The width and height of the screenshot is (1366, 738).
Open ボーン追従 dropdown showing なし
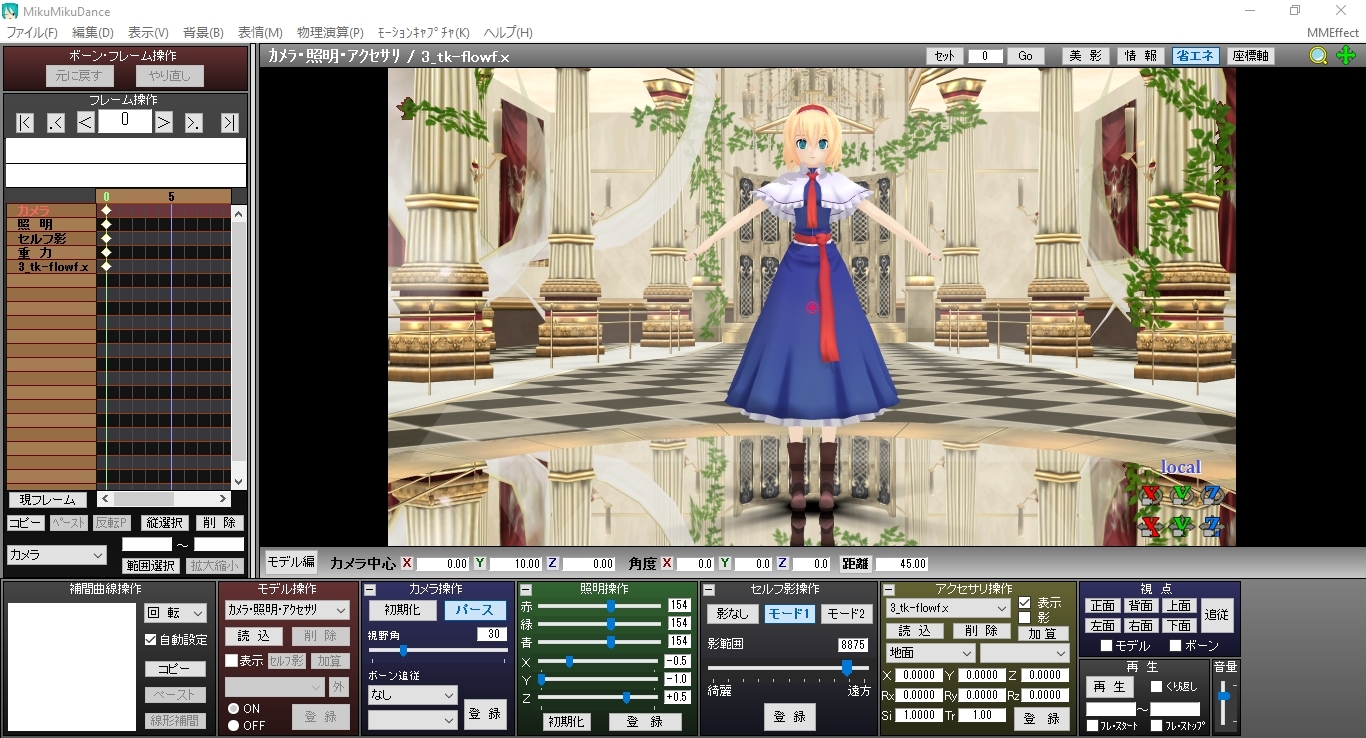pos(412,694)
